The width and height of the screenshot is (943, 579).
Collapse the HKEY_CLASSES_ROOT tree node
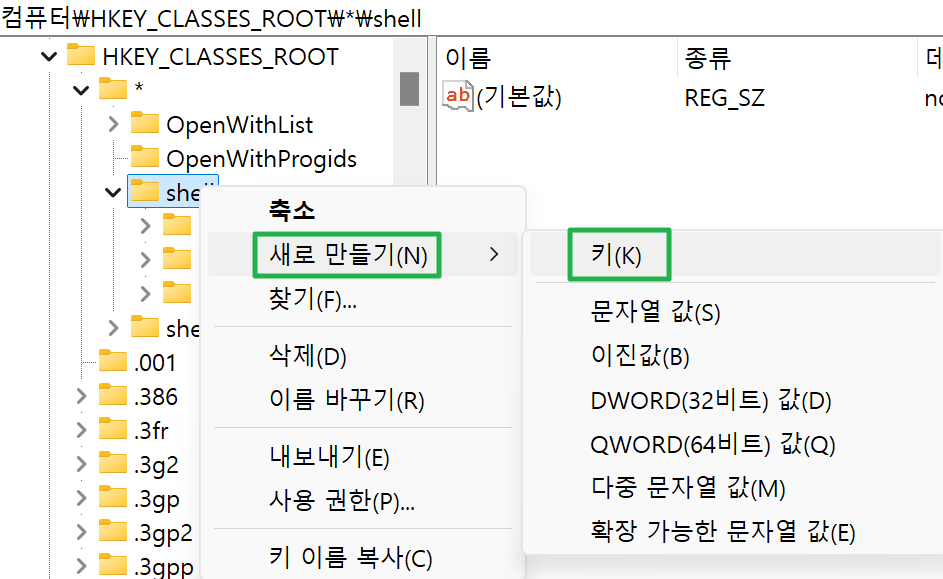coord(49,57)
